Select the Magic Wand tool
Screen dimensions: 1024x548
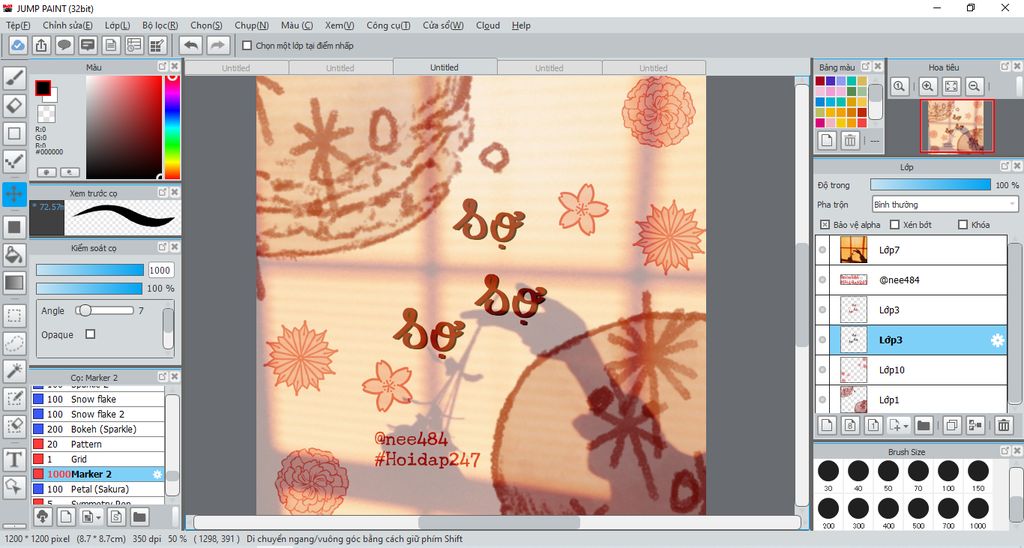coord(14,370)
